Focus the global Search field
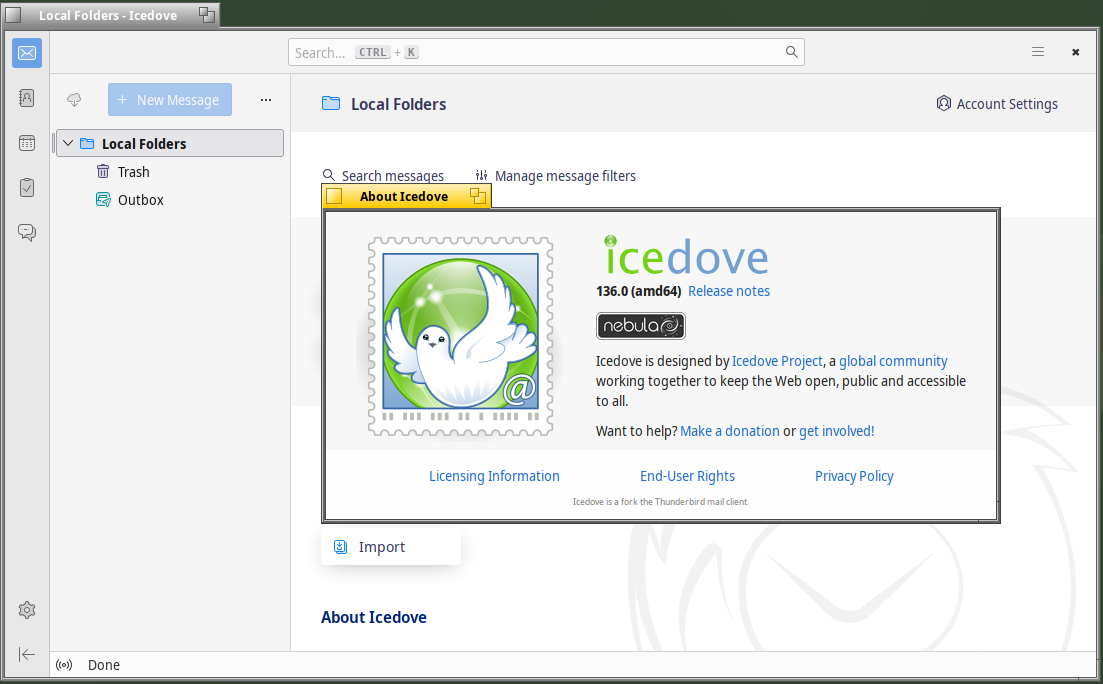The height and width of the screenshot is (684, 1103). 546,52
